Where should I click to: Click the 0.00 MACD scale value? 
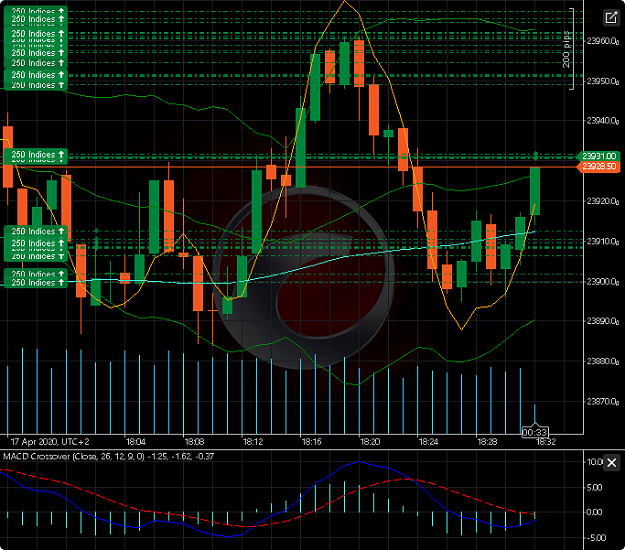click(594, 513)
